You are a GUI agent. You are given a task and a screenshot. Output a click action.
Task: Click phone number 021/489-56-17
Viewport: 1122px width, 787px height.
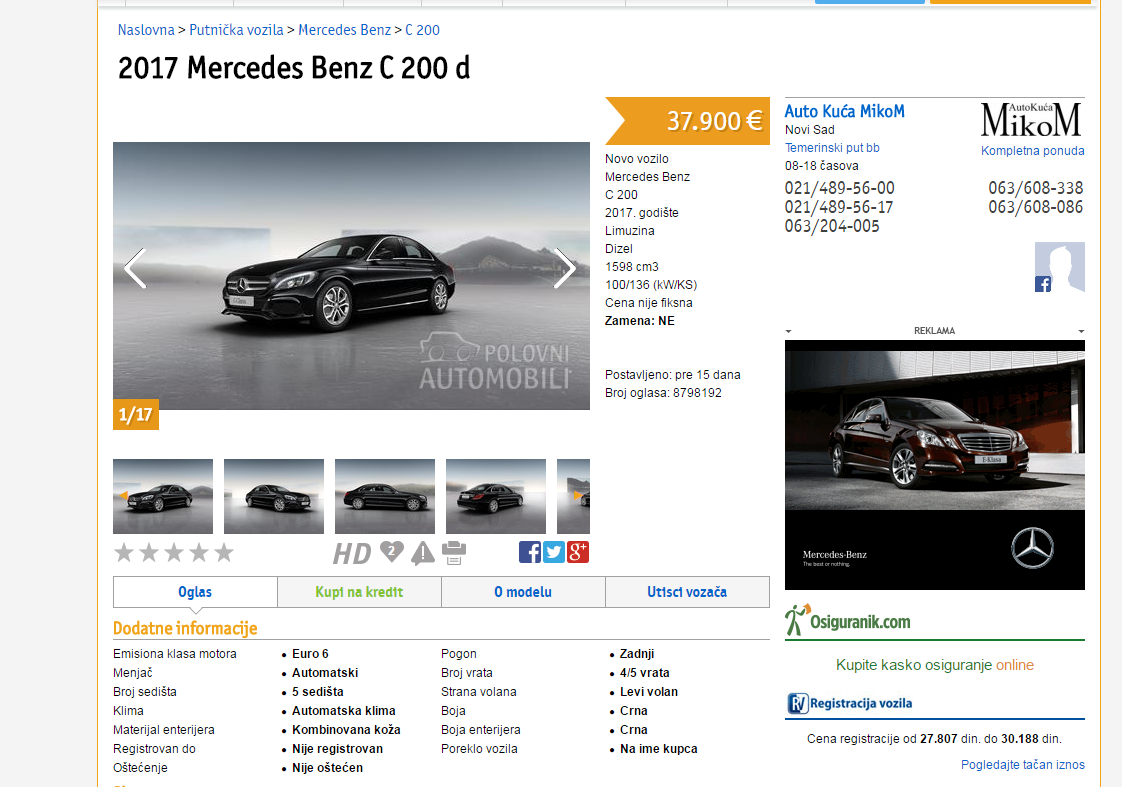839,207
